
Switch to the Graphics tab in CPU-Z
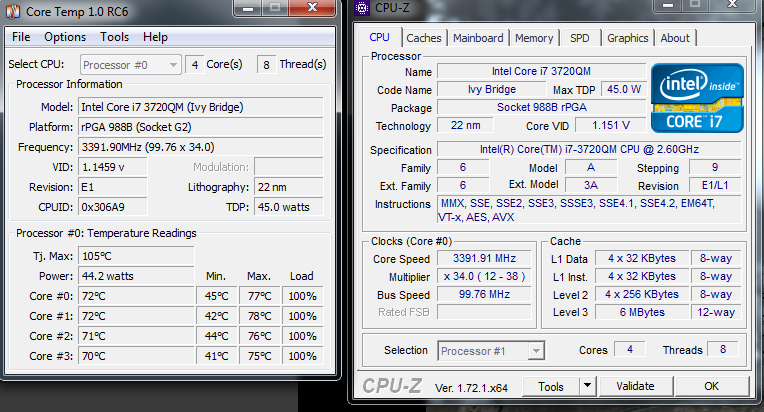pyautogui.click(x=628, y=38)
